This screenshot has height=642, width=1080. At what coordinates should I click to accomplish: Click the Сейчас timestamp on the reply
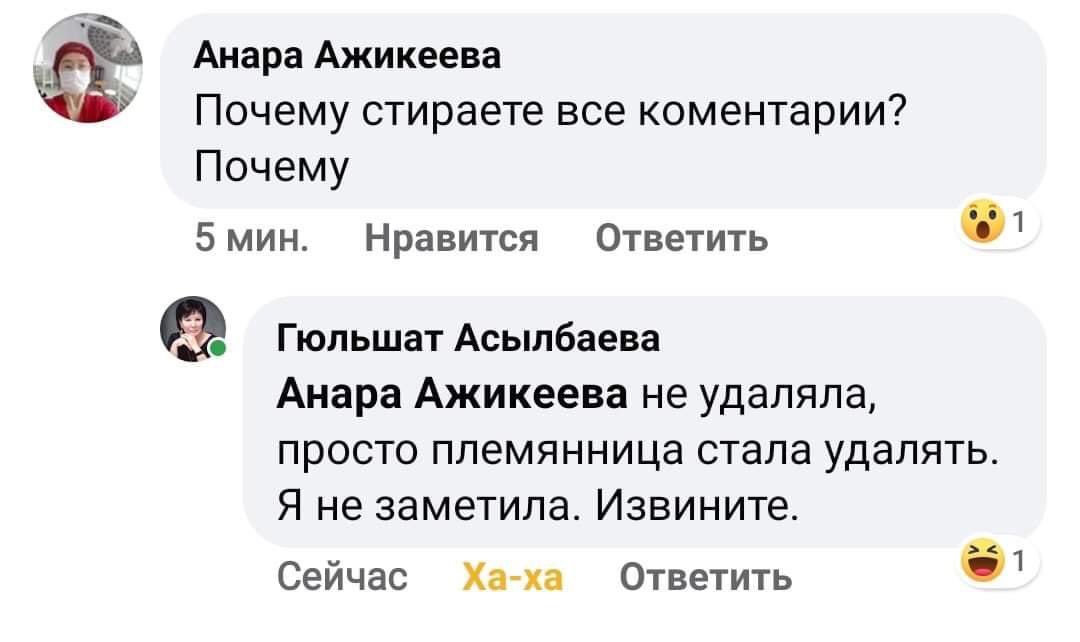tap(342, 576)
